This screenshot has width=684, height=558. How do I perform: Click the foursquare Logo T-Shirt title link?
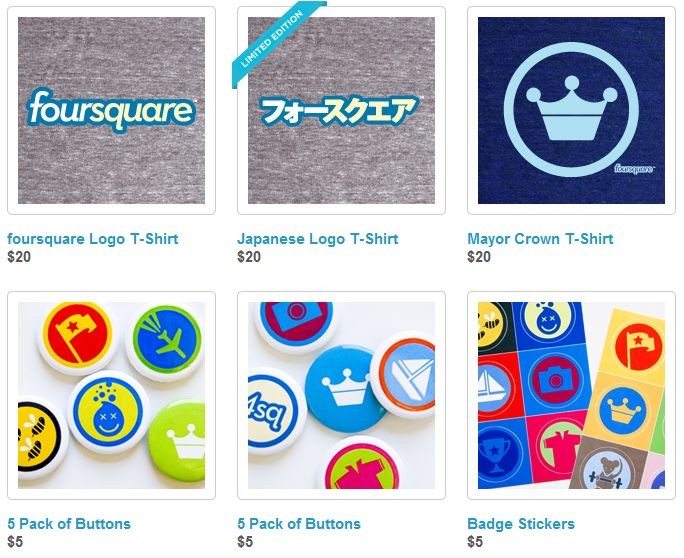[92, 239]
